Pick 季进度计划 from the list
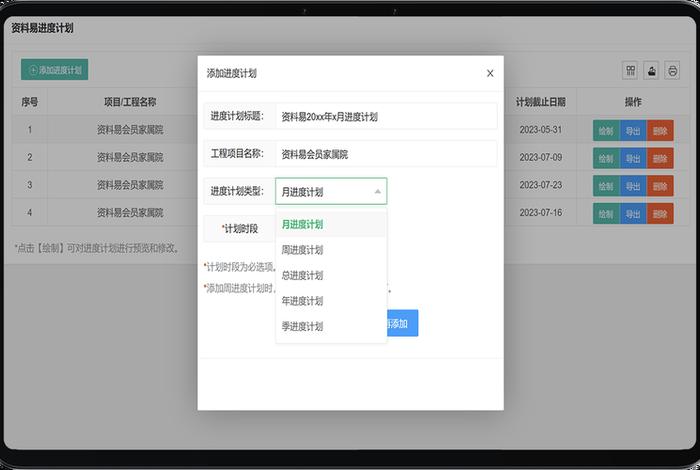Image resolution: width=700 pixels, height=470 pixels. [302, 327]
